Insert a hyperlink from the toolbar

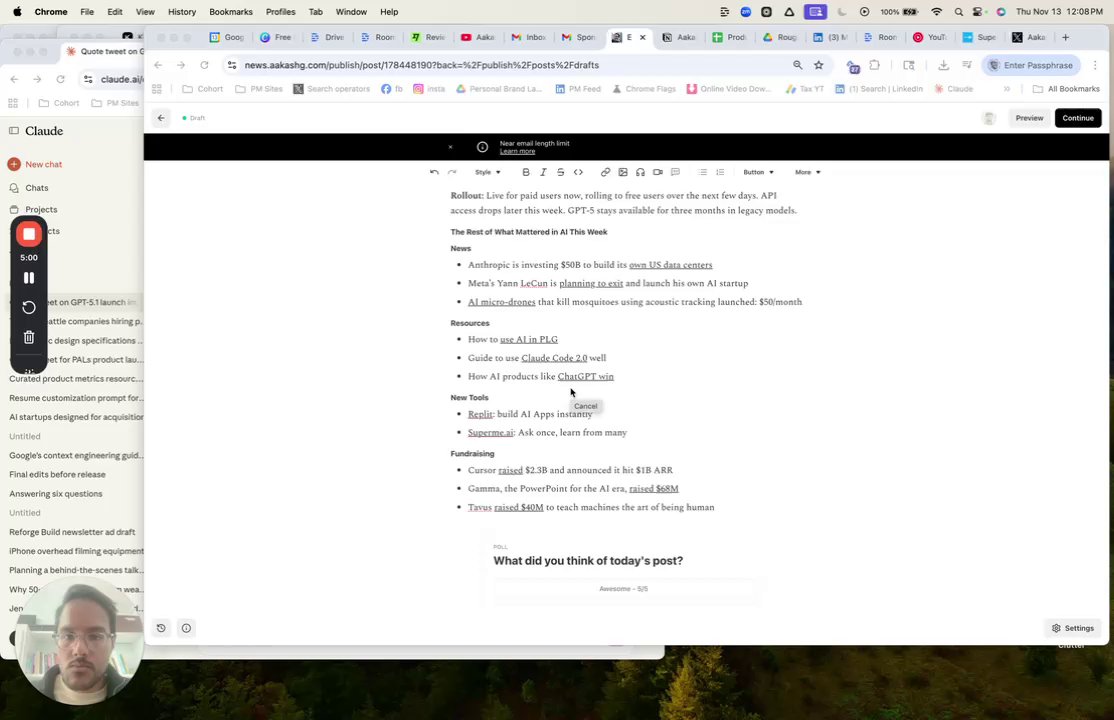coord(605,172)
